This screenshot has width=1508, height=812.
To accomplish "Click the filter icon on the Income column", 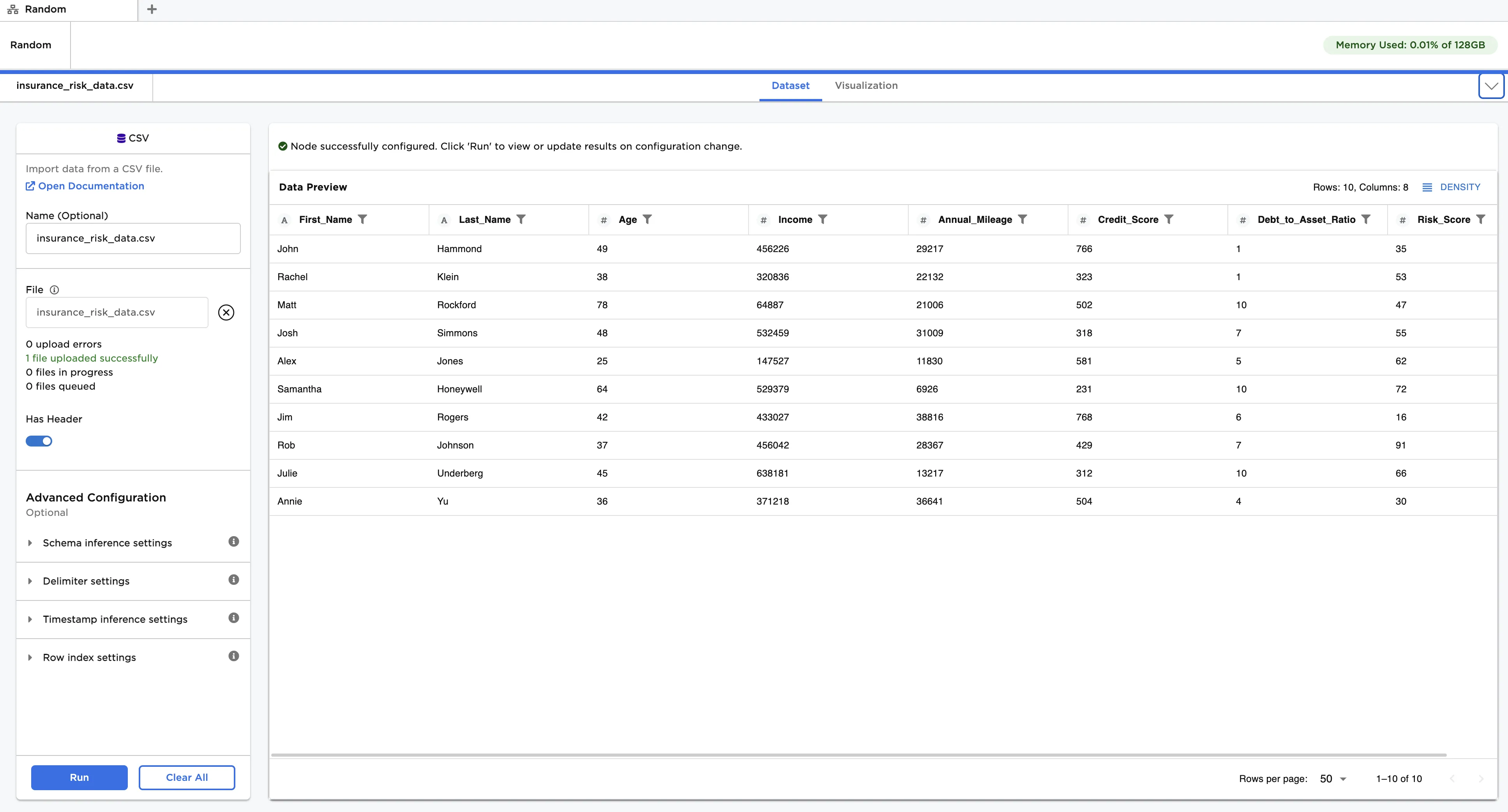I will [x=823, y=219].
